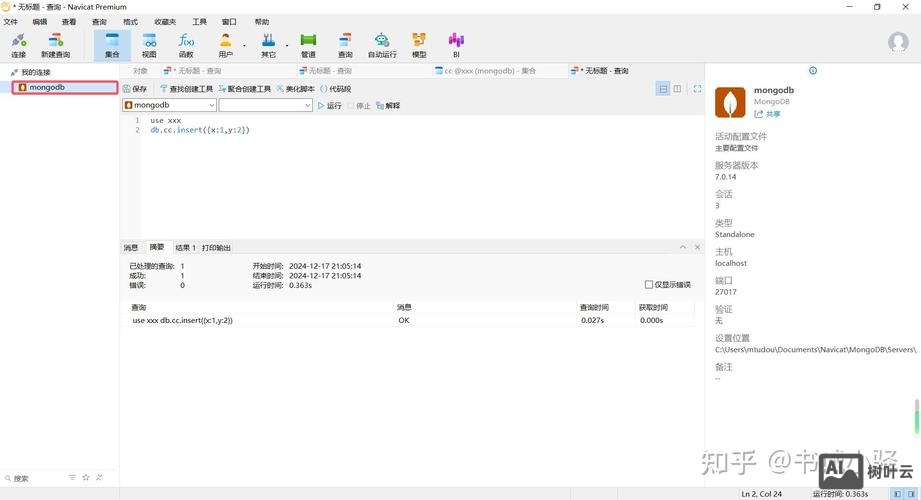Screen dimensions: 921x500
Task: Switch to the 结果 1 result tab
Action: click(185, 248)
